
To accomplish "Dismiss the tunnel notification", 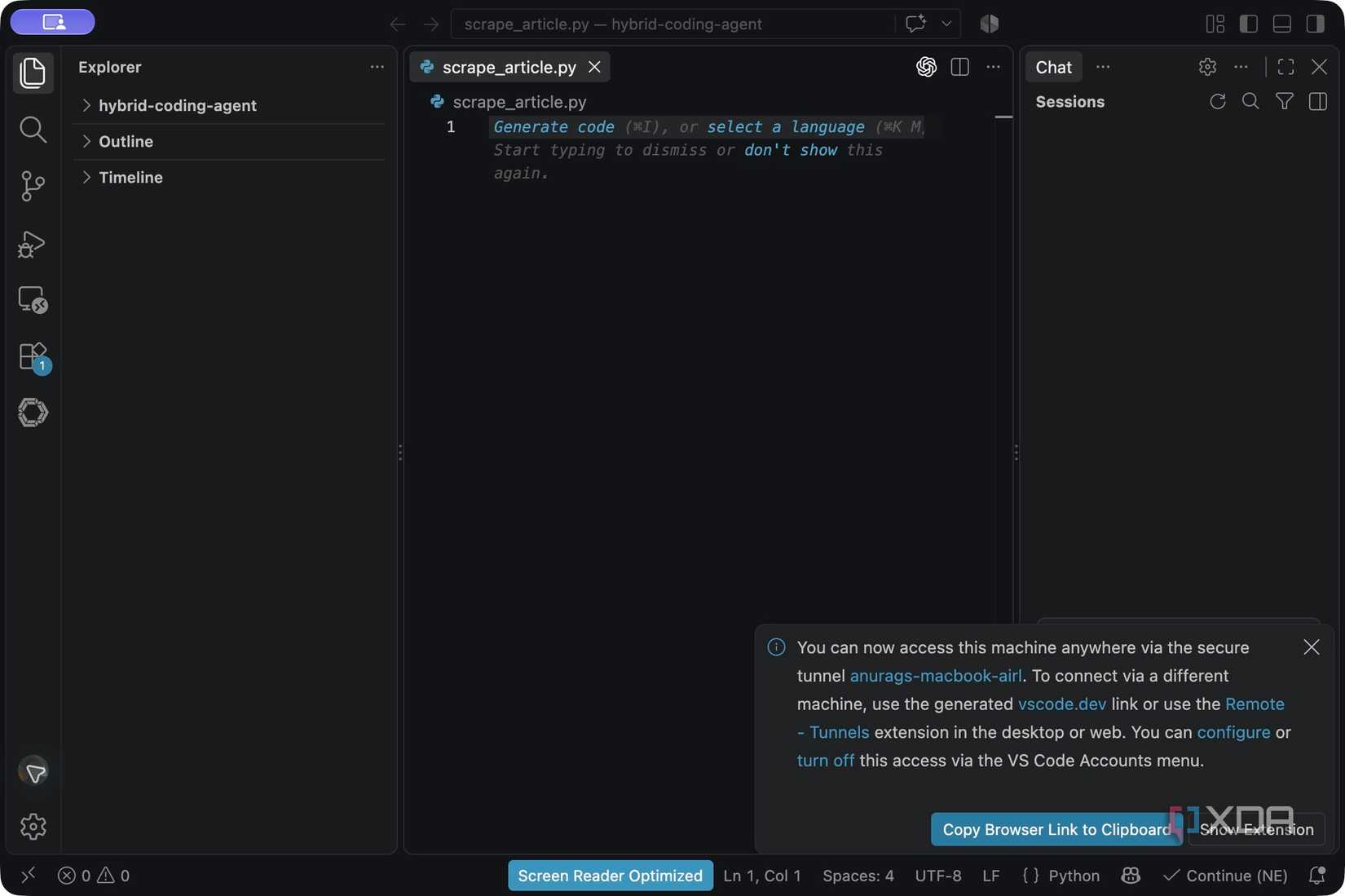I will pos(1311,647).
